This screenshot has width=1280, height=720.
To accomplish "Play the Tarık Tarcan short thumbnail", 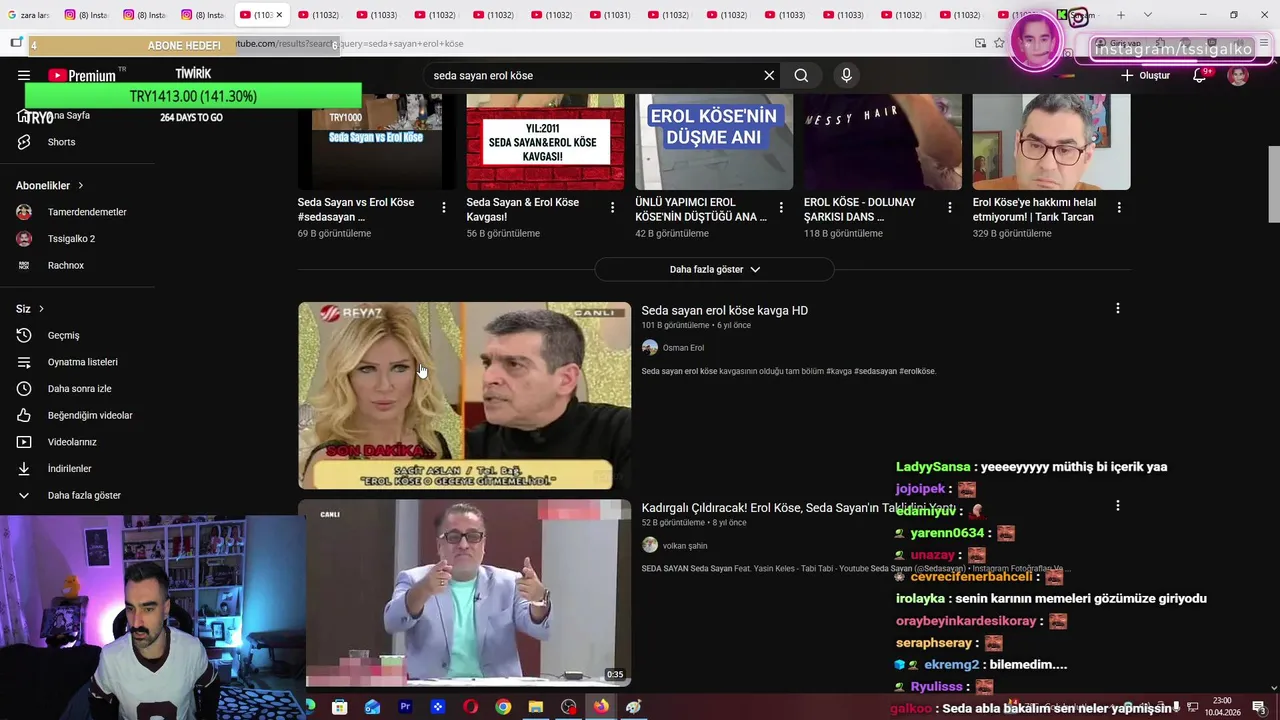I will [1052, 142].
